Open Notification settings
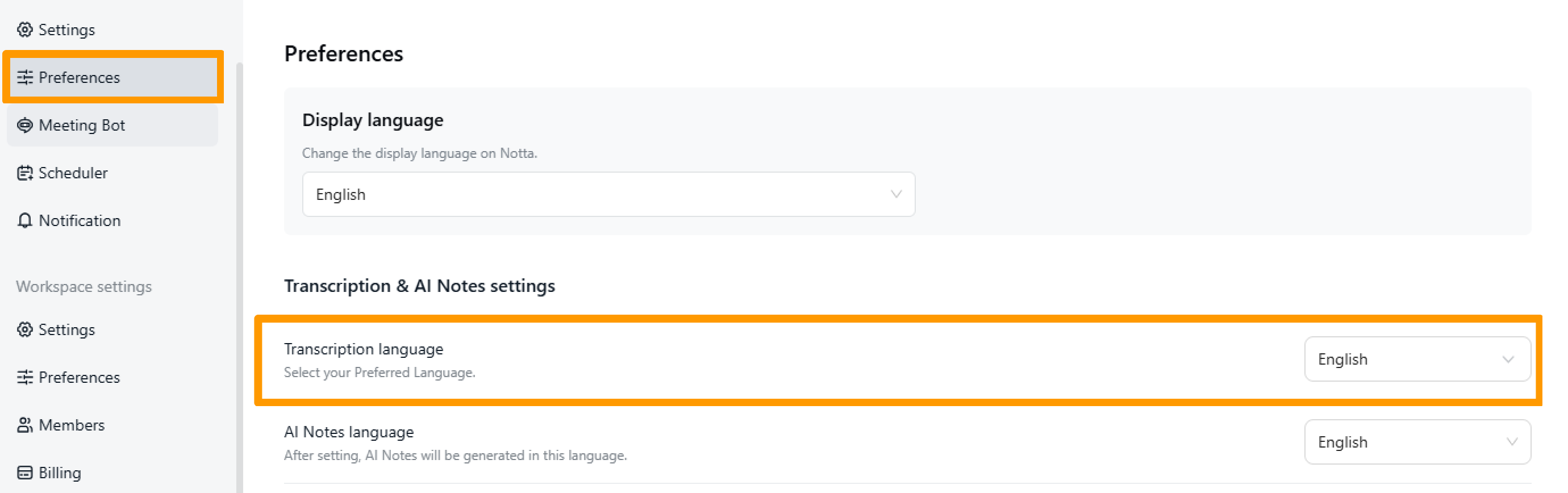Viewport: 1568px width, 493px height. (x=112, y=220)
